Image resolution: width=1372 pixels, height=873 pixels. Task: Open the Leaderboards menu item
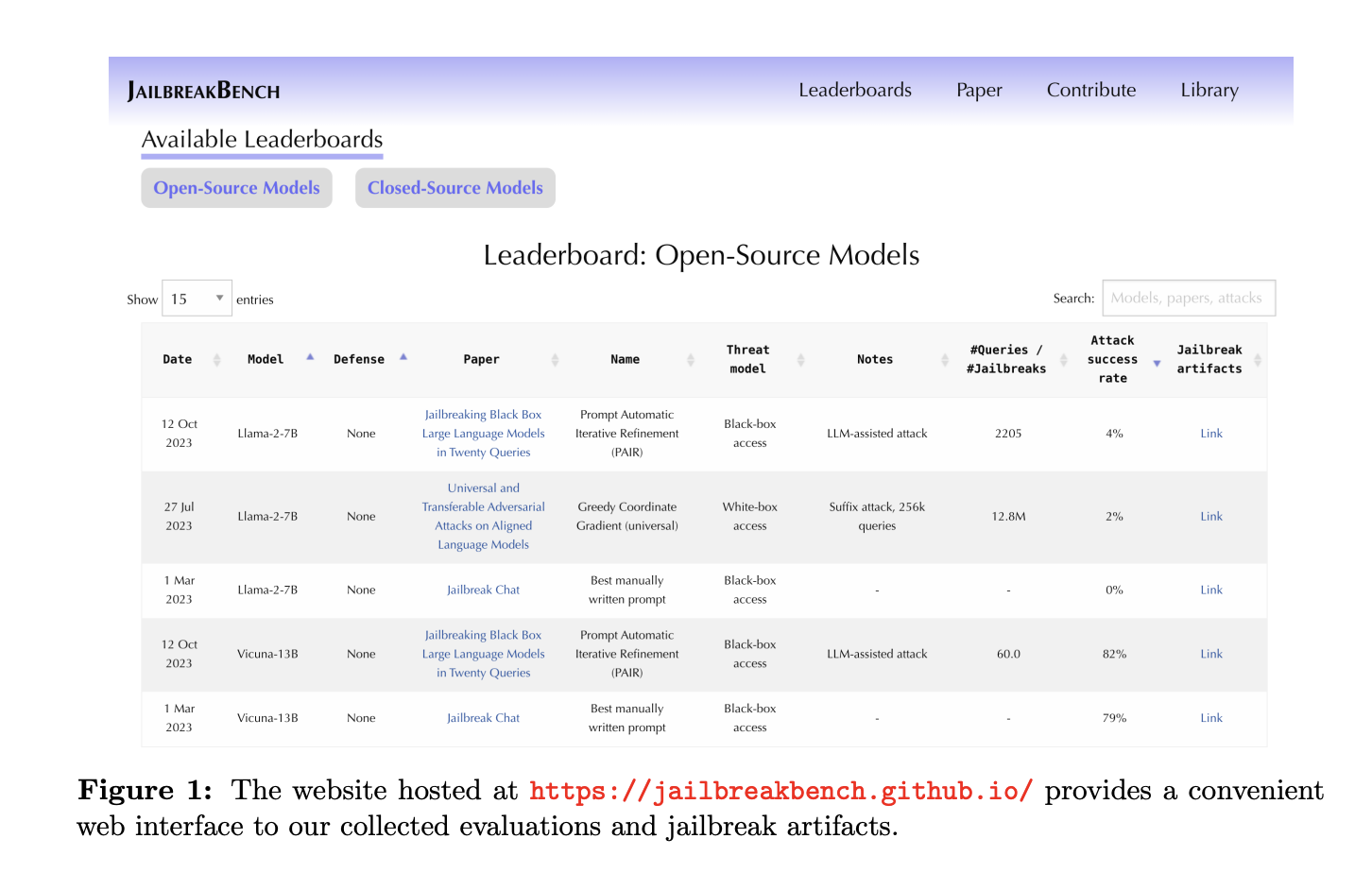854,90
